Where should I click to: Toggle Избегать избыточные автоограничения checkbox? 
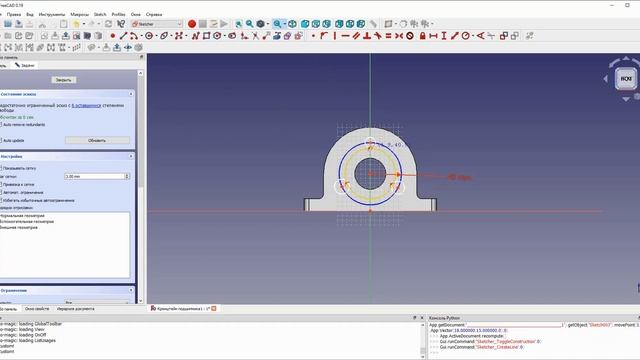tap(1, 200)
